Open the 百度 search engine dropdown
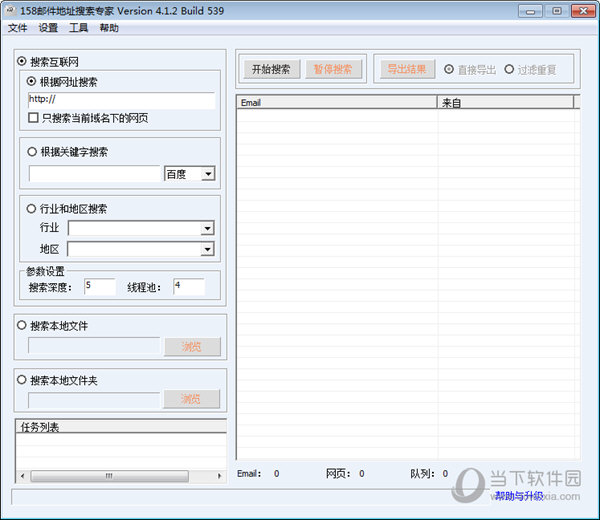The height and width of the screenshot is (520, 600). 208,174
